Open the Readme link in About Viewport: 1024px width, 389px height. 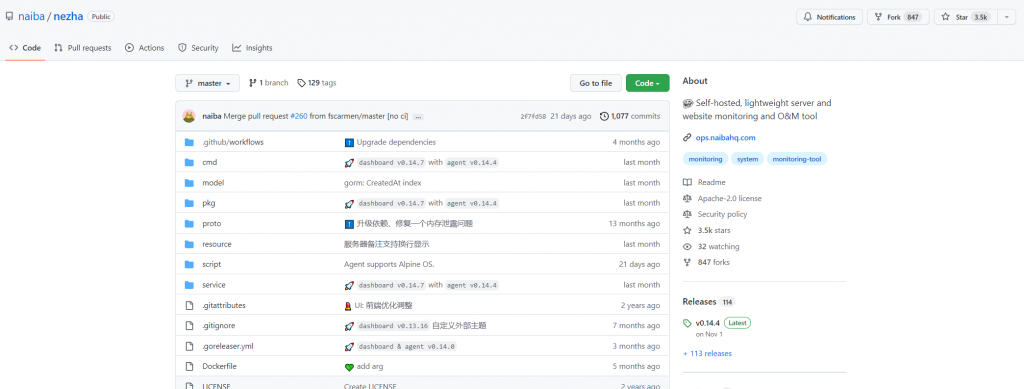coord(704,183)
